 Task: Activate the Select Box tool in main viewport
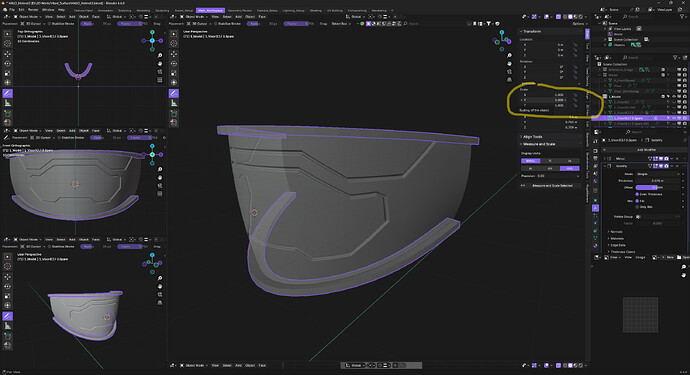(174, 33)
